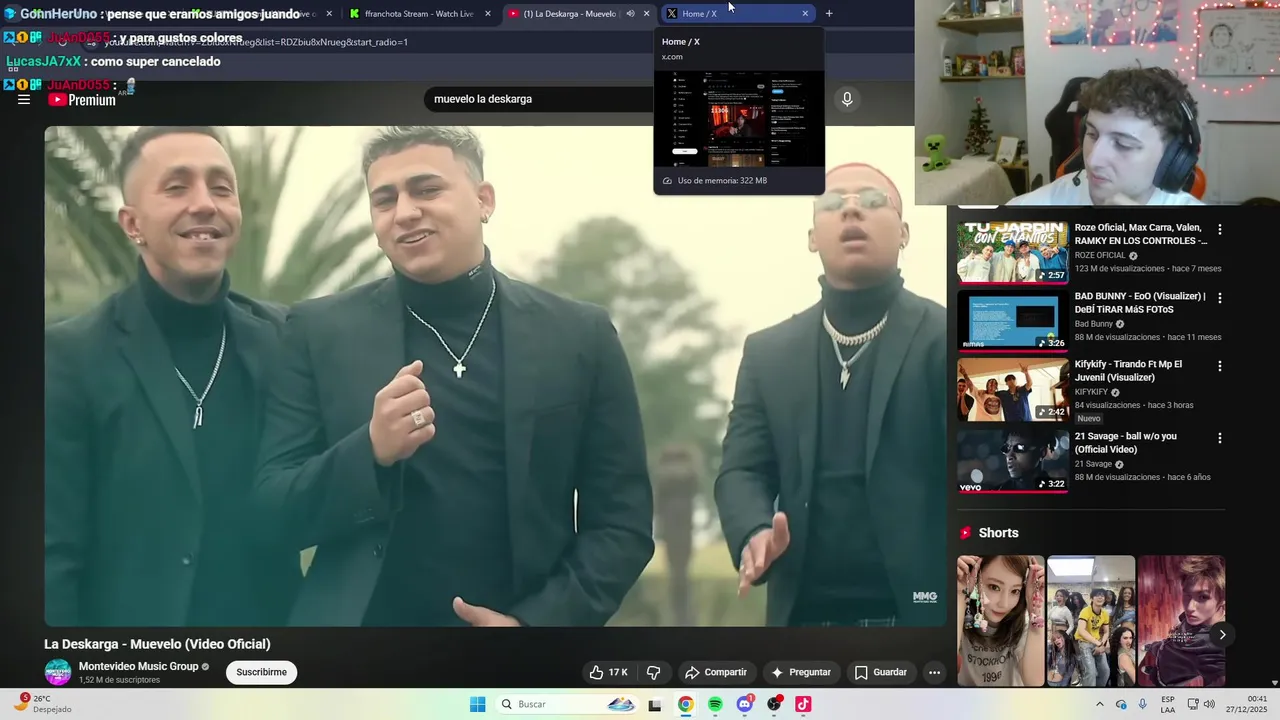Click Compartir share button
This screenshot has height=720, width=1280.
[716, 672]
